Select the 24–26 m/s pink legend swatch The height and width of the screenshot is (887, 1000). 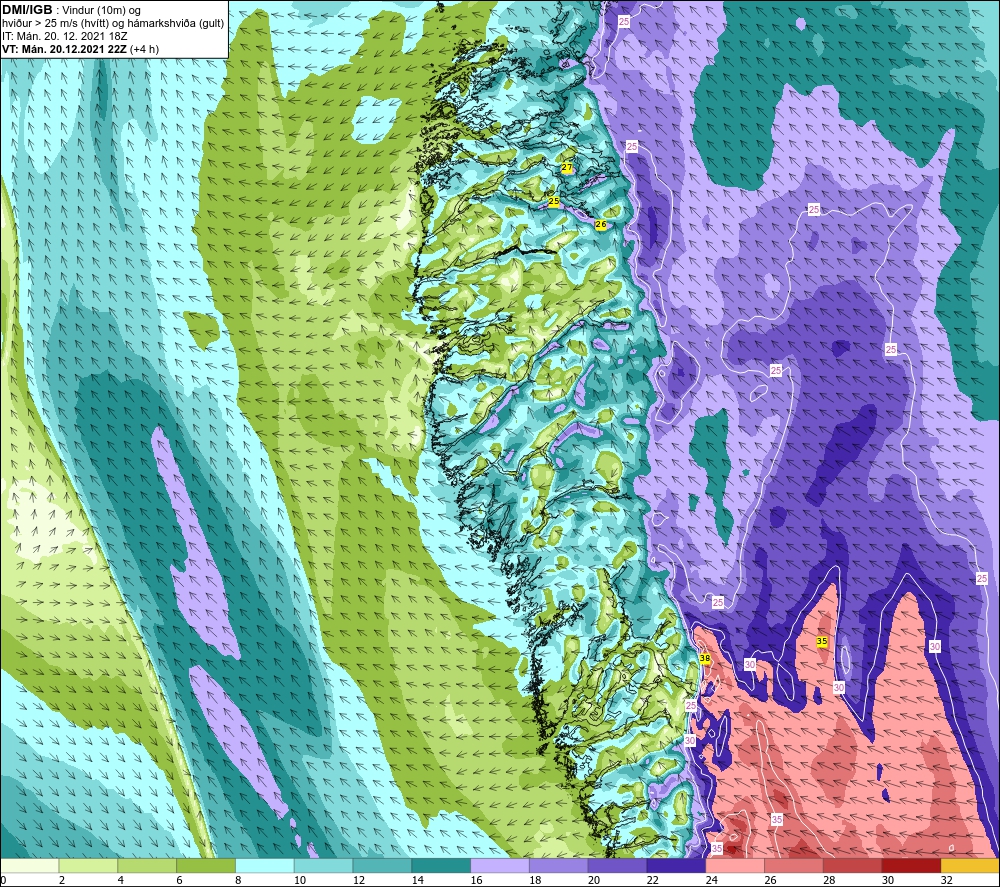pyautogui.click(x=735, y=865)
